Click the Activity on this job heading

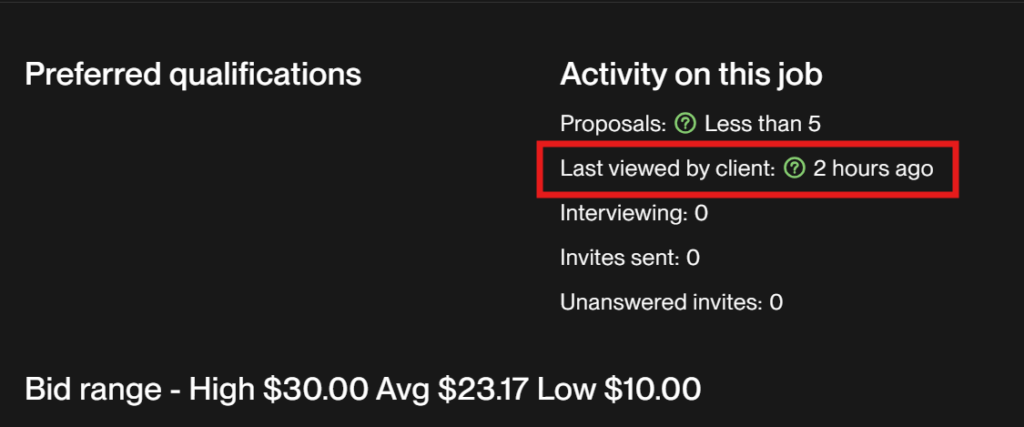(x=691, y=74)
